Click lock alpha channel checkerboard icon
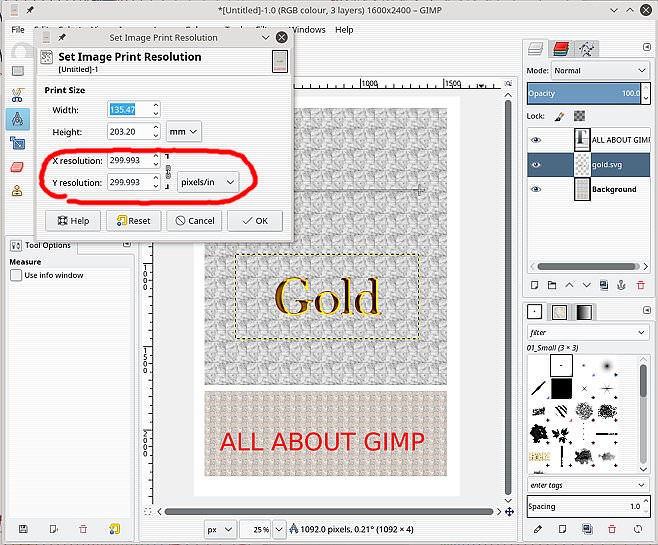Screen dimensions: 658x545 (580, 116)
